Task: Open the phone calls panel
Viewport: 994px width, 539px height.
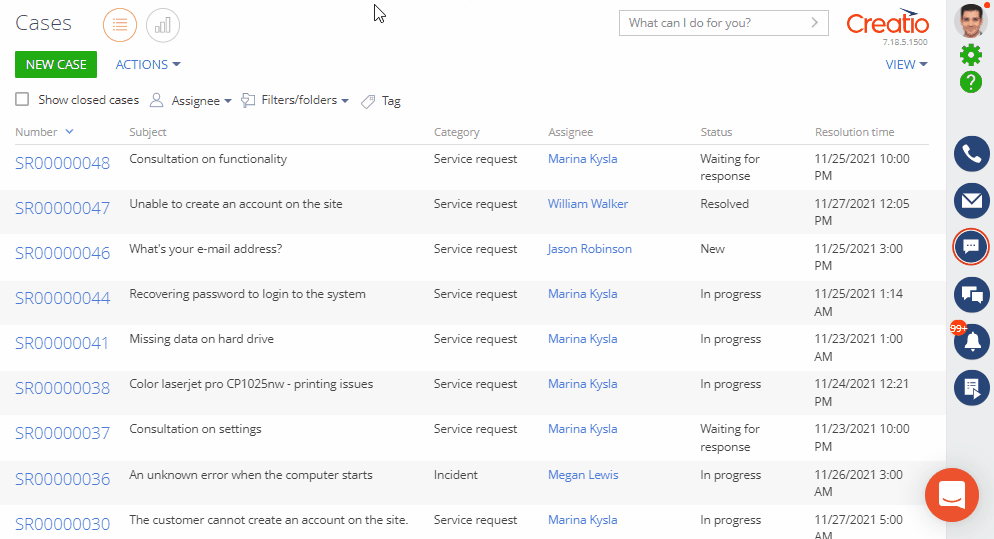Action: (x=971, y=154)
